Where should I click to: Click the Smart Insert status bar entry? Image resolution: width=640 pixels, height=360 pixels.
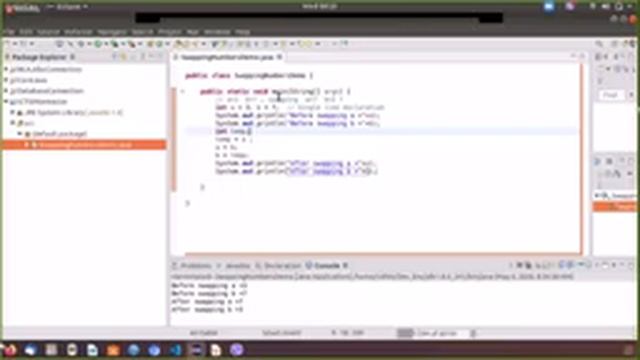click(x=281, y=333)
